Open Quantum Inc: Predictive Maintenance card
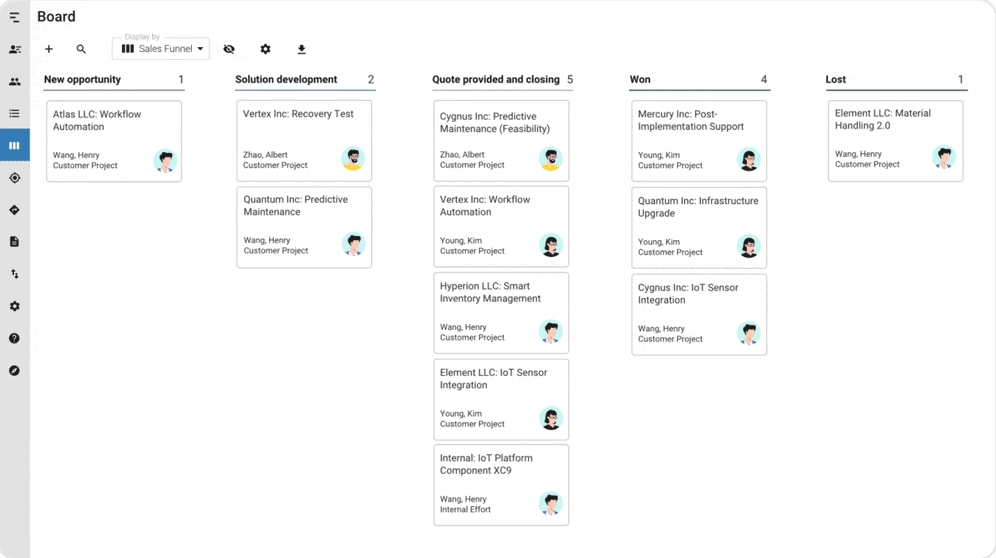 tap(304, 227)
